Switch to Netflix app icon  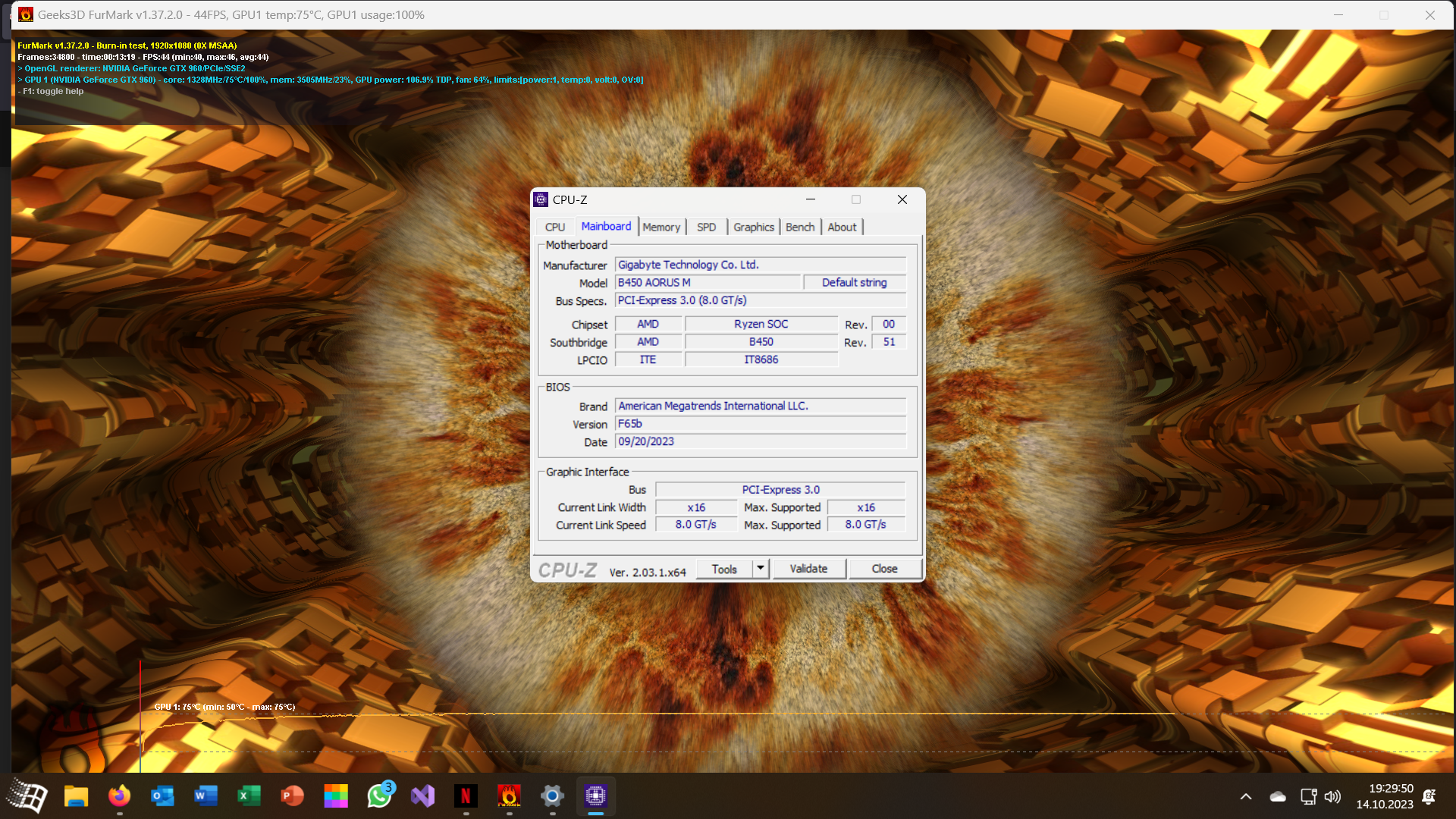tap(466, 795)
